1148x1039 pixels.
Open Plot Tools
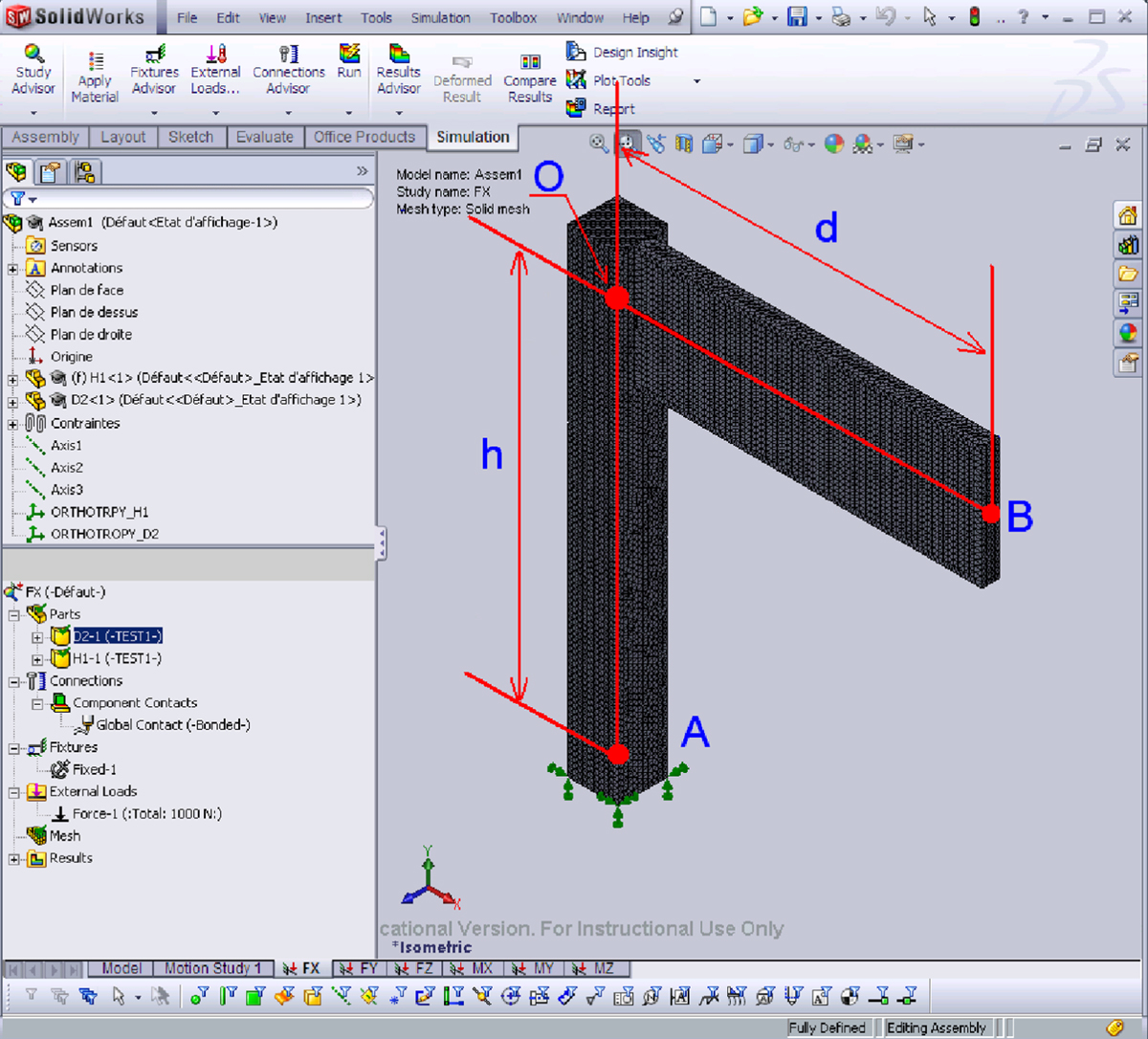click(608, 80)
